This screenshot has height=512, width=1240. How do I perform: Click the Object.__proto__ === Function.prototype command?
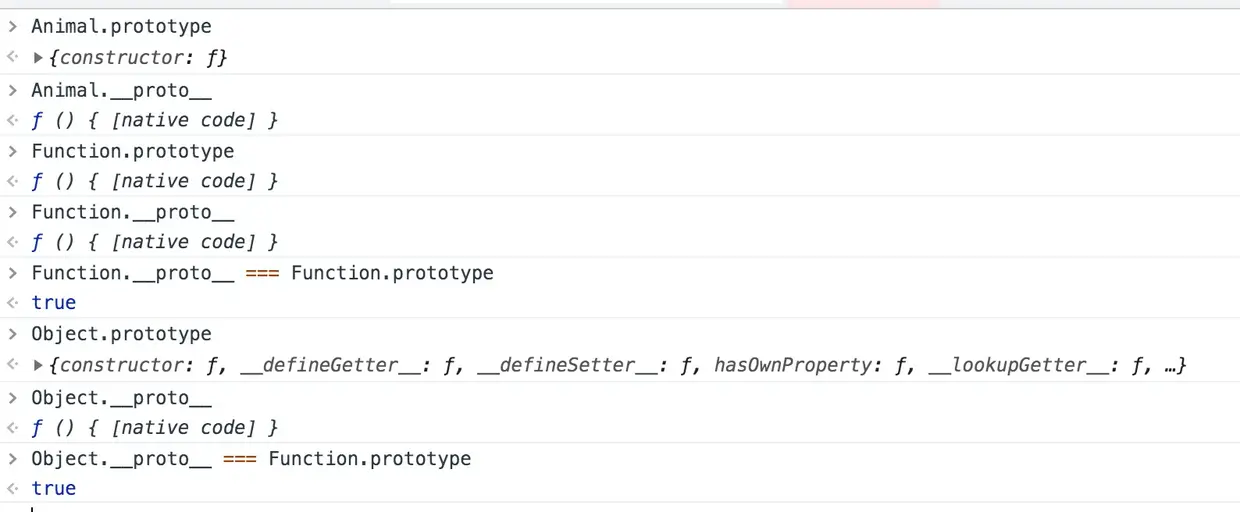[x=251, y=459]
